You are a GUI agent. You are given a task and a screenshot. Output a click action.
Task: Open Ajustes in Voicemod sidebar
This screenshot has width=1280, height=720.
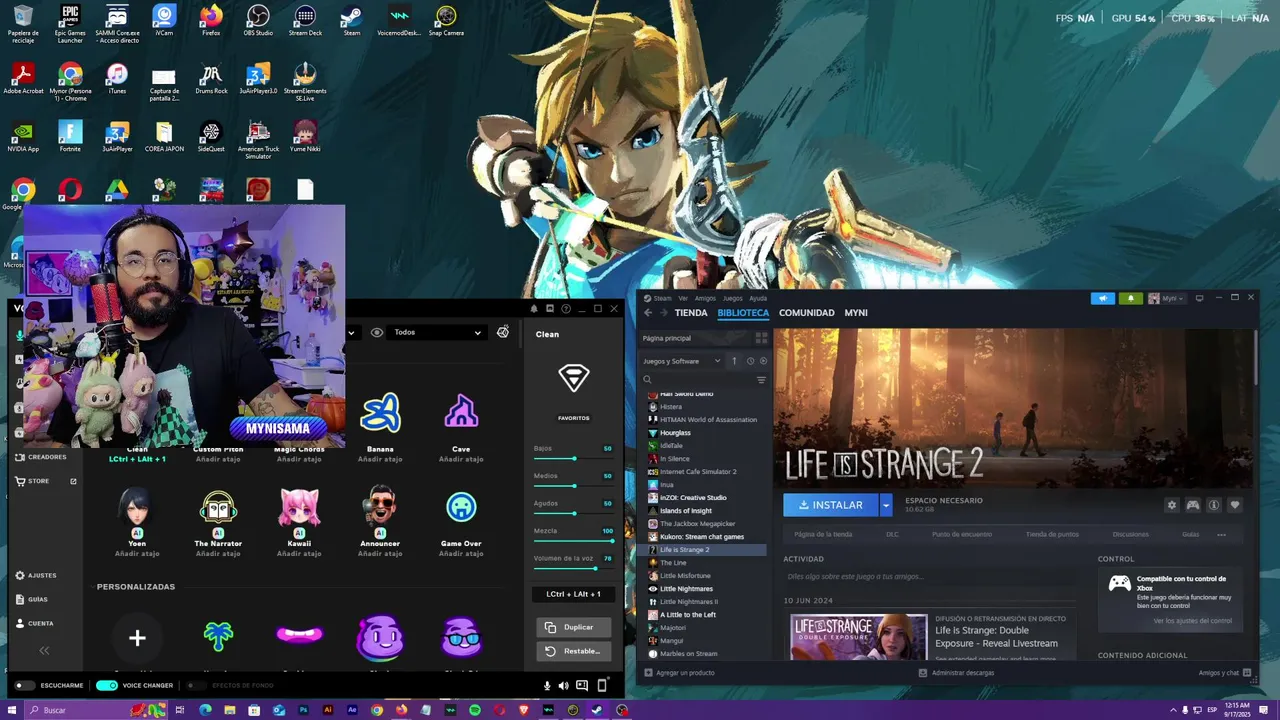pos(36,576)
